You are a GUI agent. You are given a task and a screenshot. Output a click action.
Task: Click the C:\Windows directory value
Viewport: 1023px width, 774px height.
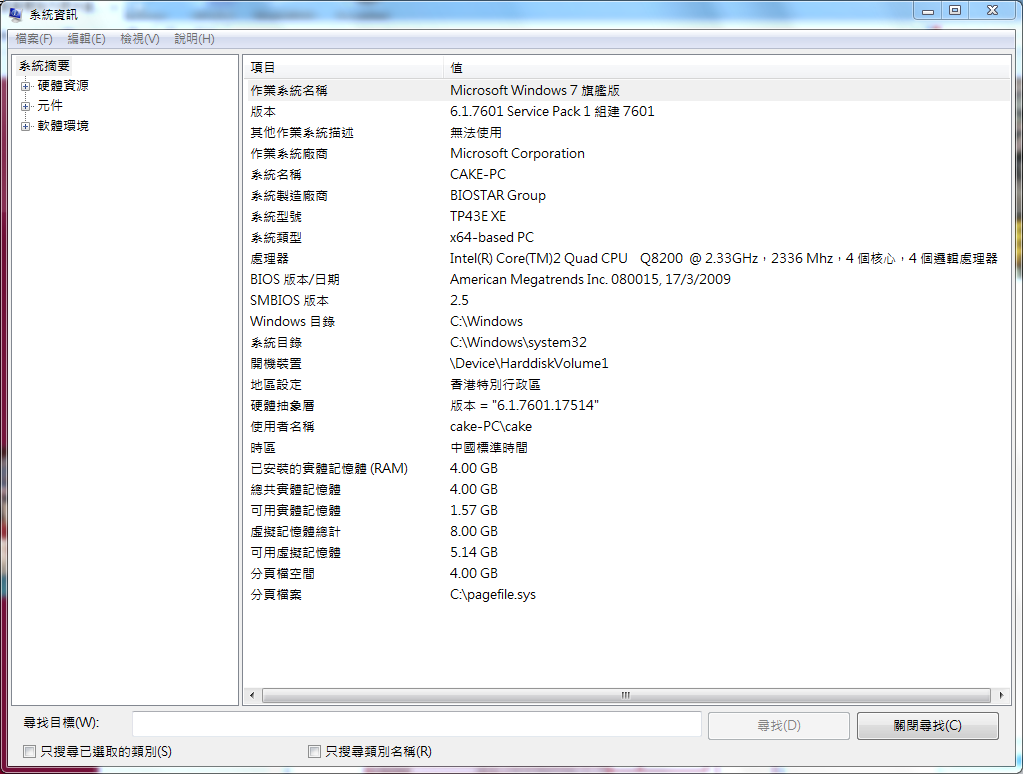(487, 321)
